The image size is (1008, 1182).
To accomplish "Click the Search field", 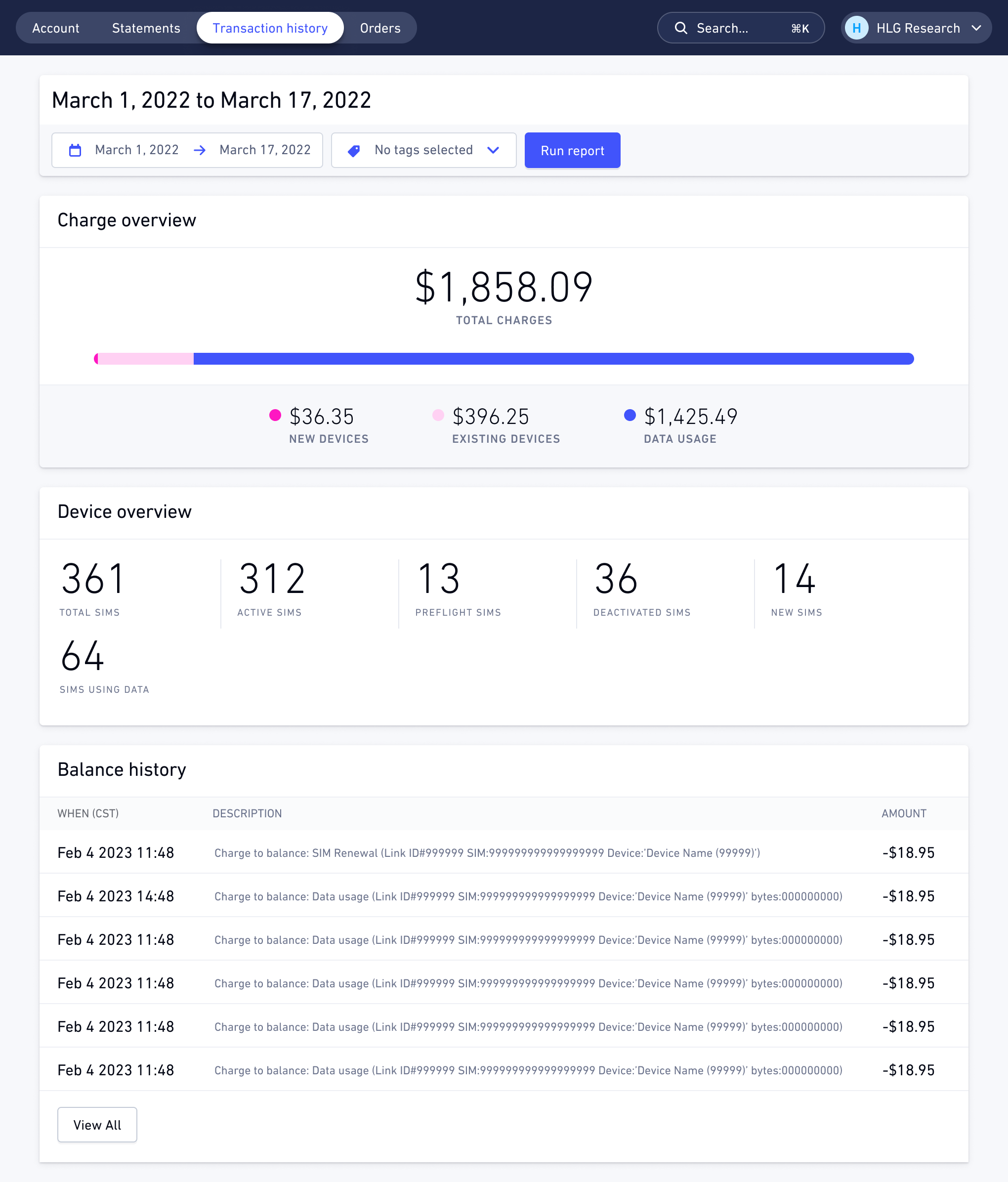I will click(741, 28).
